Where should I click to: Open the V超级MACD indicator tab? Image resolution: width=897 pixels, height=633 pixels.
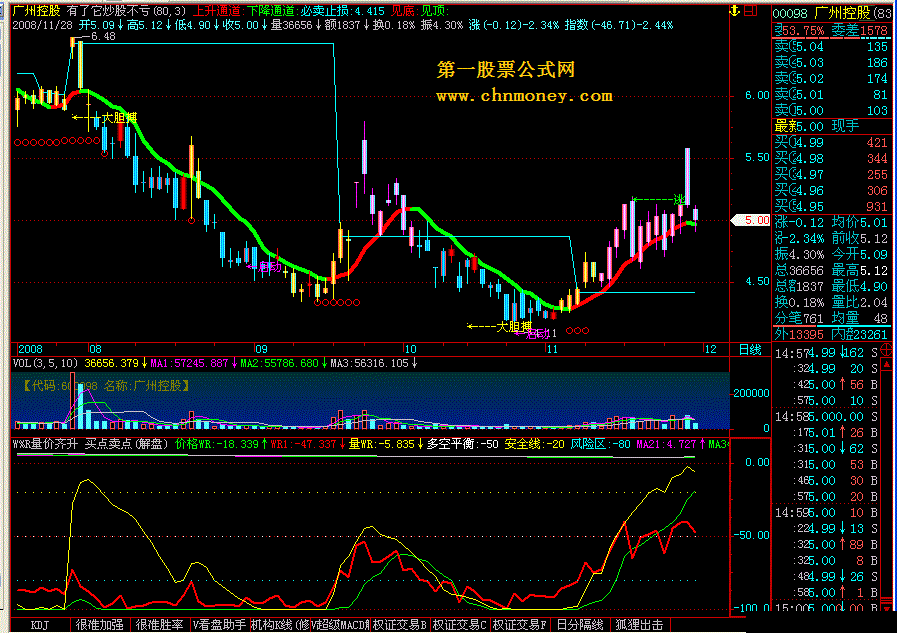pyautogui.click(x=340, y=625)
